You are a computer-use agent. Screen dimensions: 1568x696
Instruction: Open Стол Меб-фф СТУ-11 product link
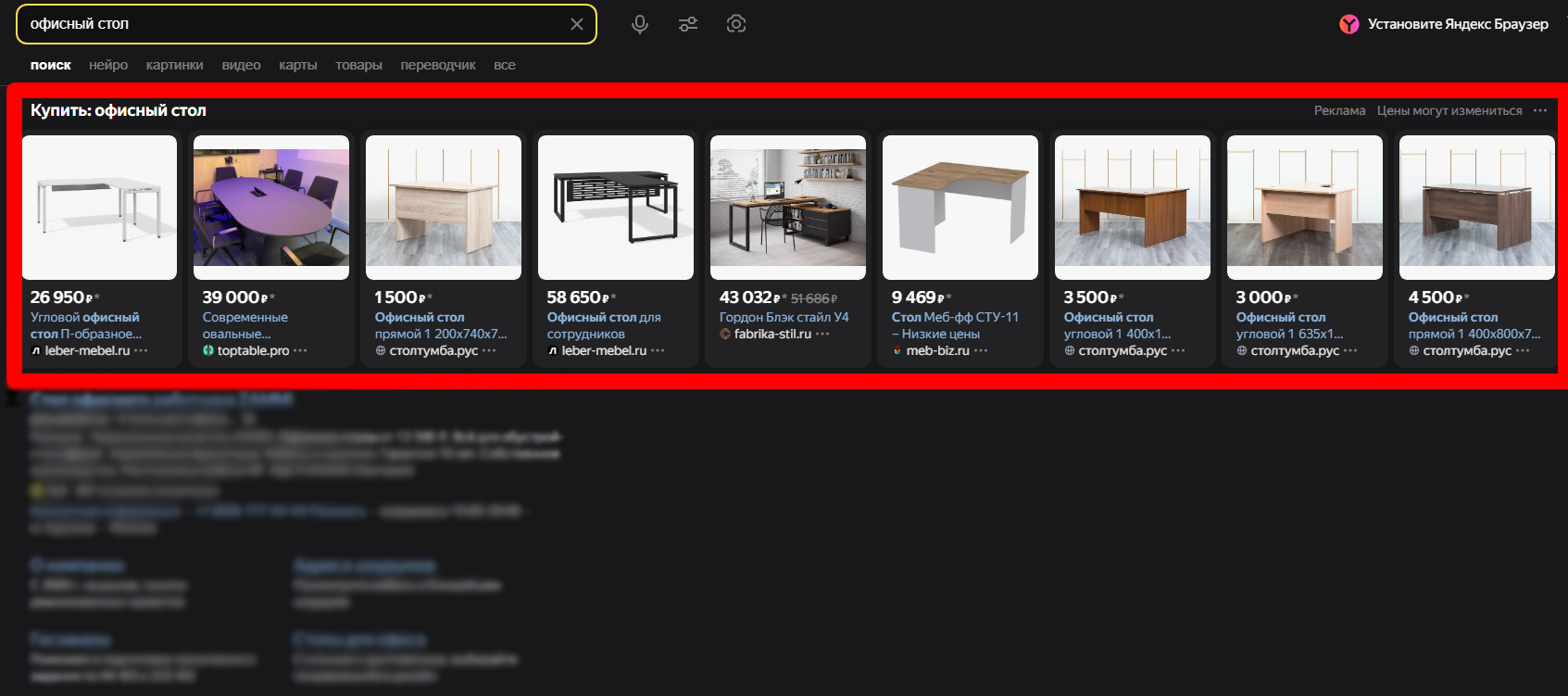[x=955, y=317]
